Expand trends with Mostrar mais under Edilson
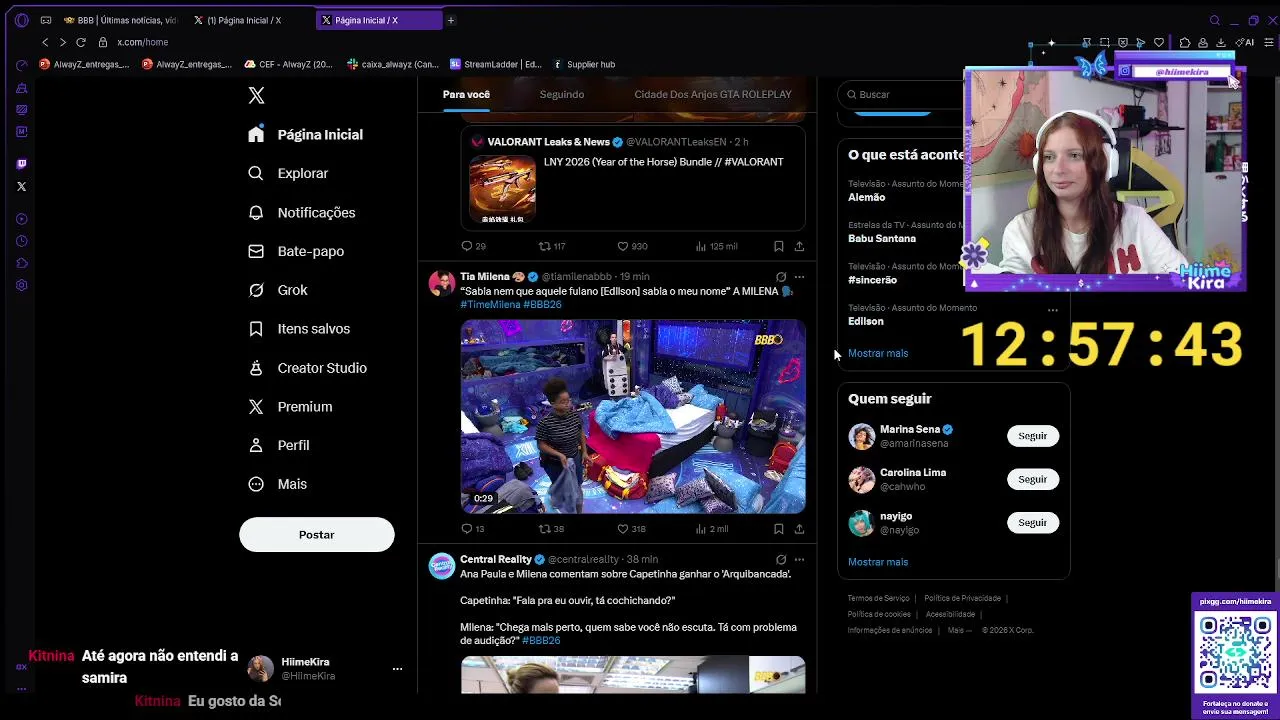The height and width of the screenshot is (720, 1280). tap(878, 353)
